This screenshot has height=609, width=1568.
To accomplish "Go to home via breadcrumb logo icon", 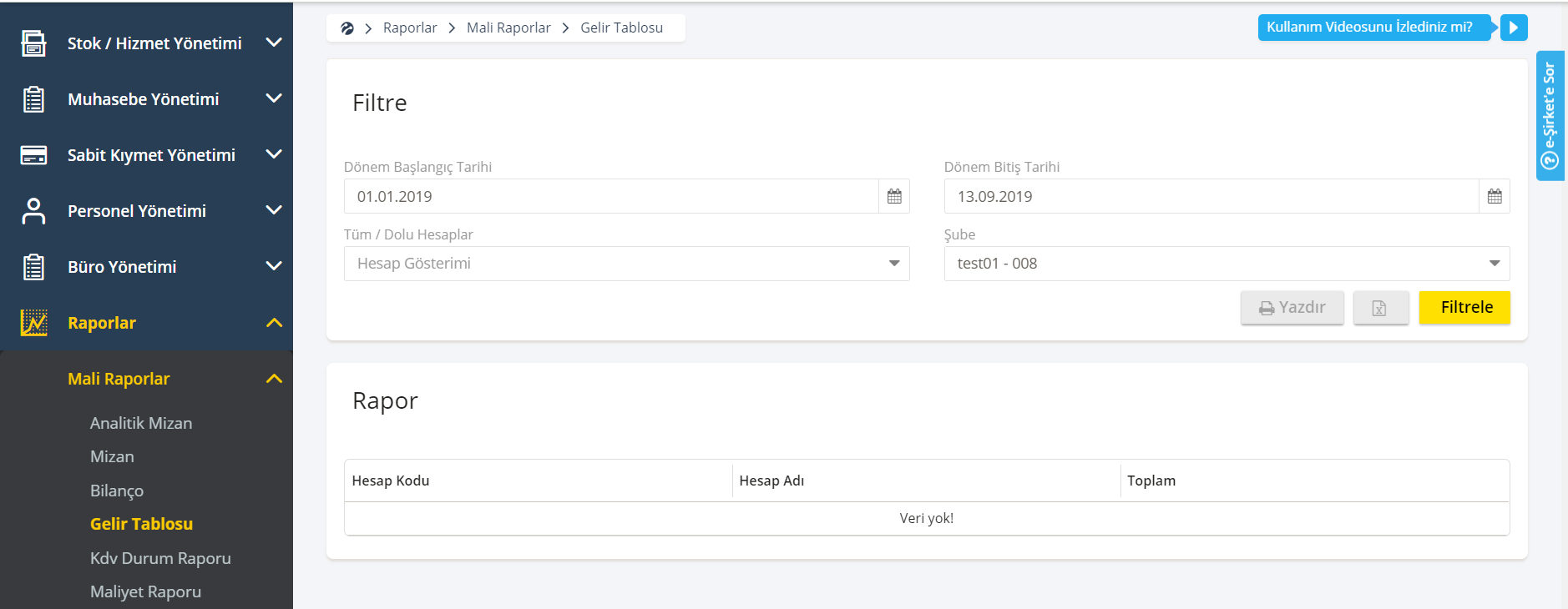I will [347, 28].
